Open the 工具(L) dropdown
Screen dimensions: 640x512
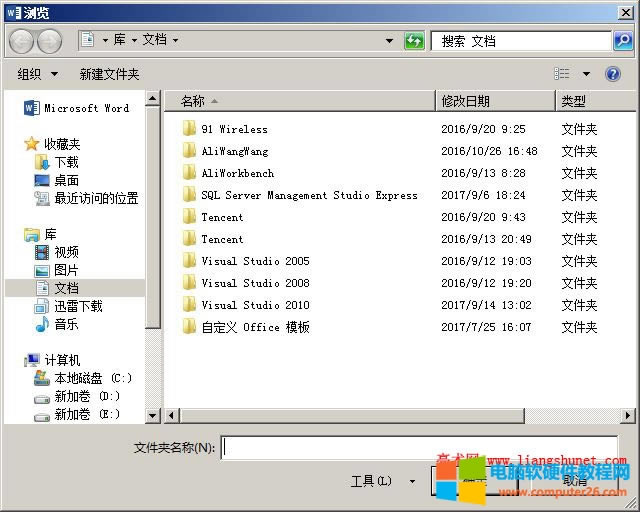point(383,481)
